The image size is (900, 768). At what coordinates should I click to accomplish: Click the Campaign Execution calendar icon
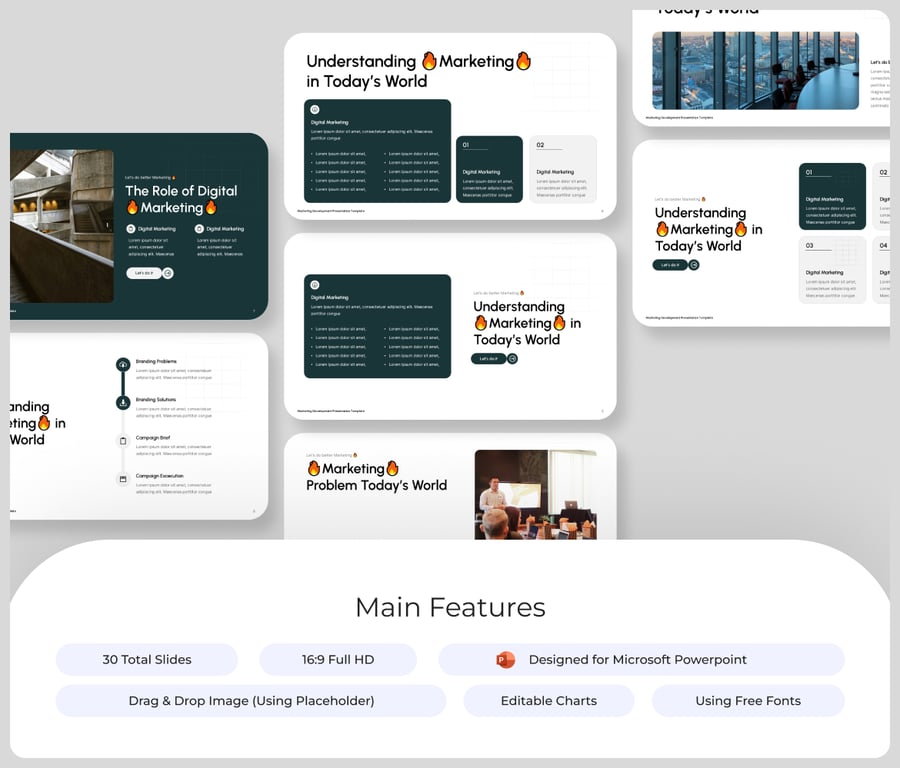click(x=123, y=479)
